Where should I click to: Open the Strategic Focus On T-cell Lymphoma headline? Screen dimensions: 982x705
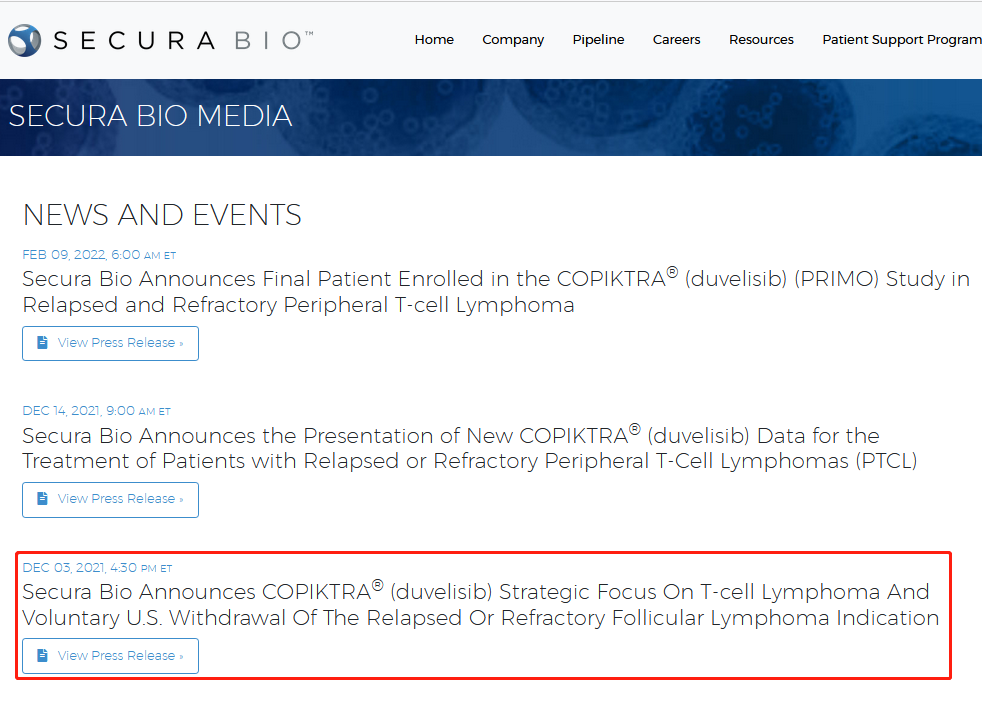click(480, 605)
